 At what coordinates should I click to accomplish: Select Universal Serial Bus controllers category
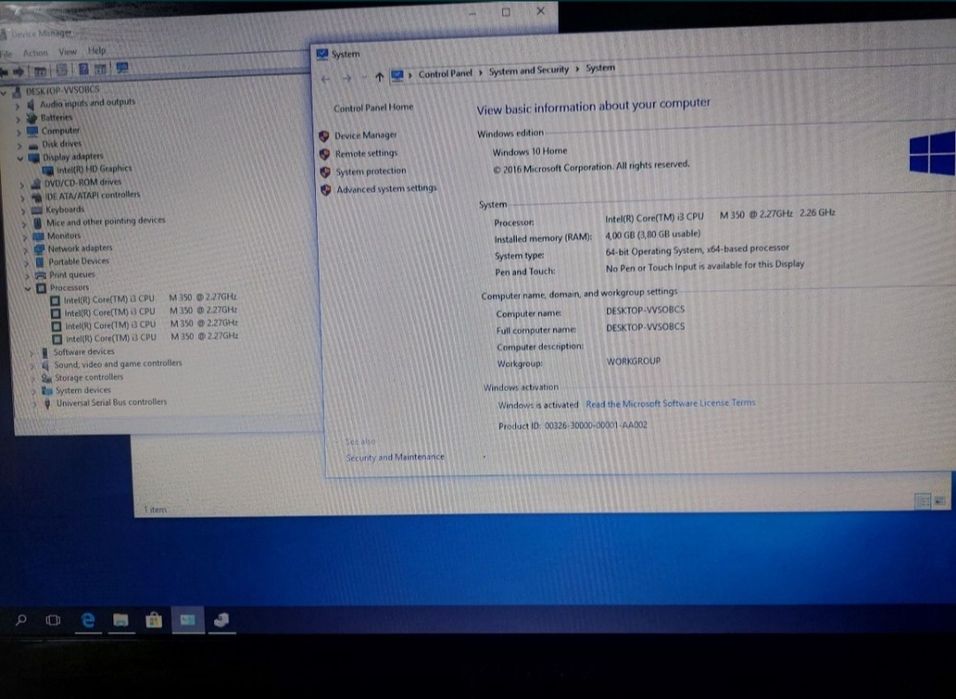click(112, 403)
